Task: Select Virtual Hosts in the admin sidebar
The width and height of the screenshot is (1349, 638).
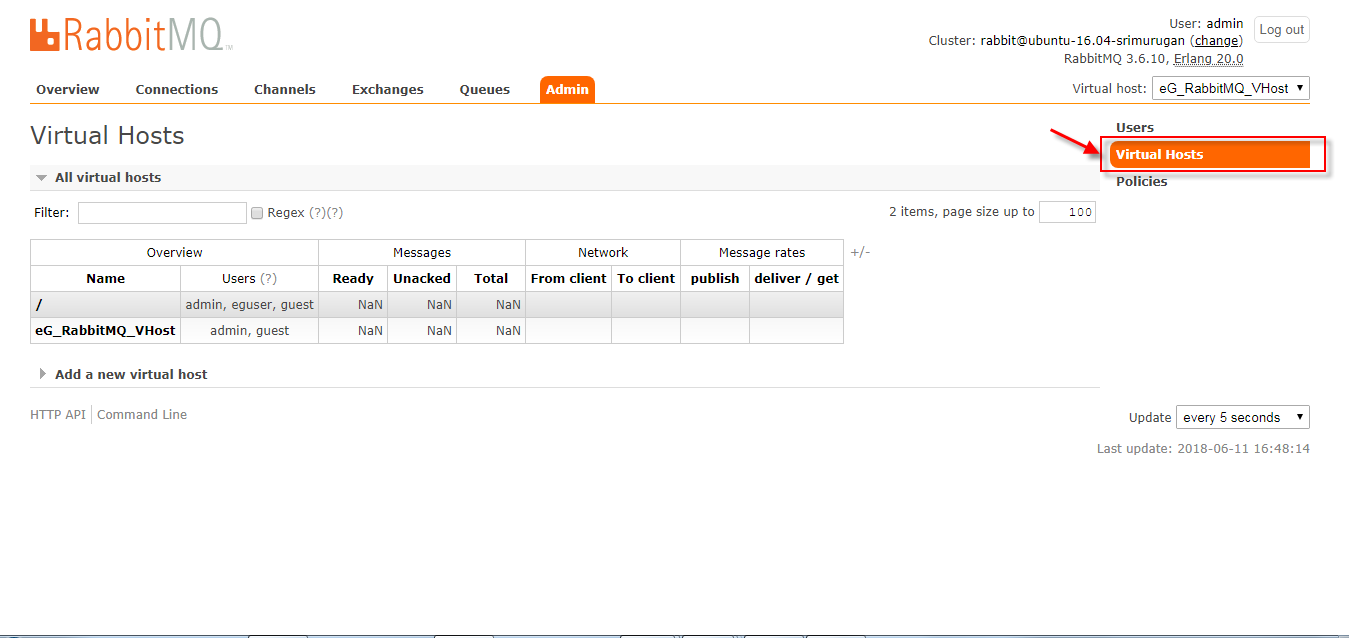Action: pyautogui.click(x=1210, y=154)
